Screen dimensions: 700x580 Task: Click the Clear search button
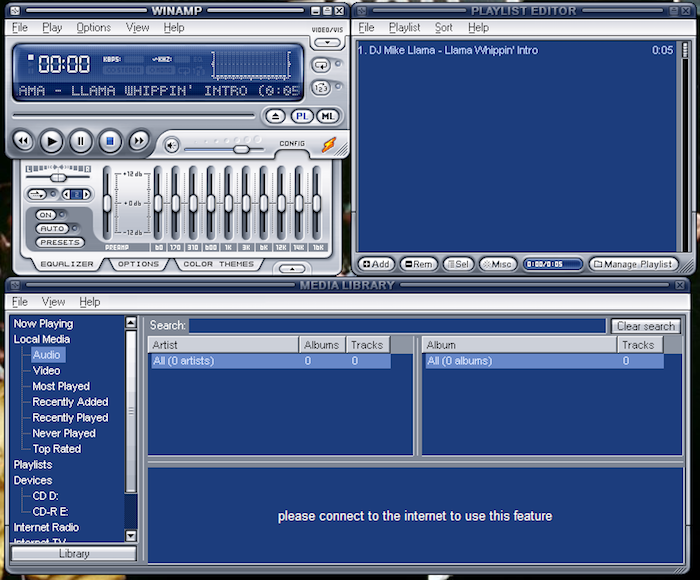646,326
